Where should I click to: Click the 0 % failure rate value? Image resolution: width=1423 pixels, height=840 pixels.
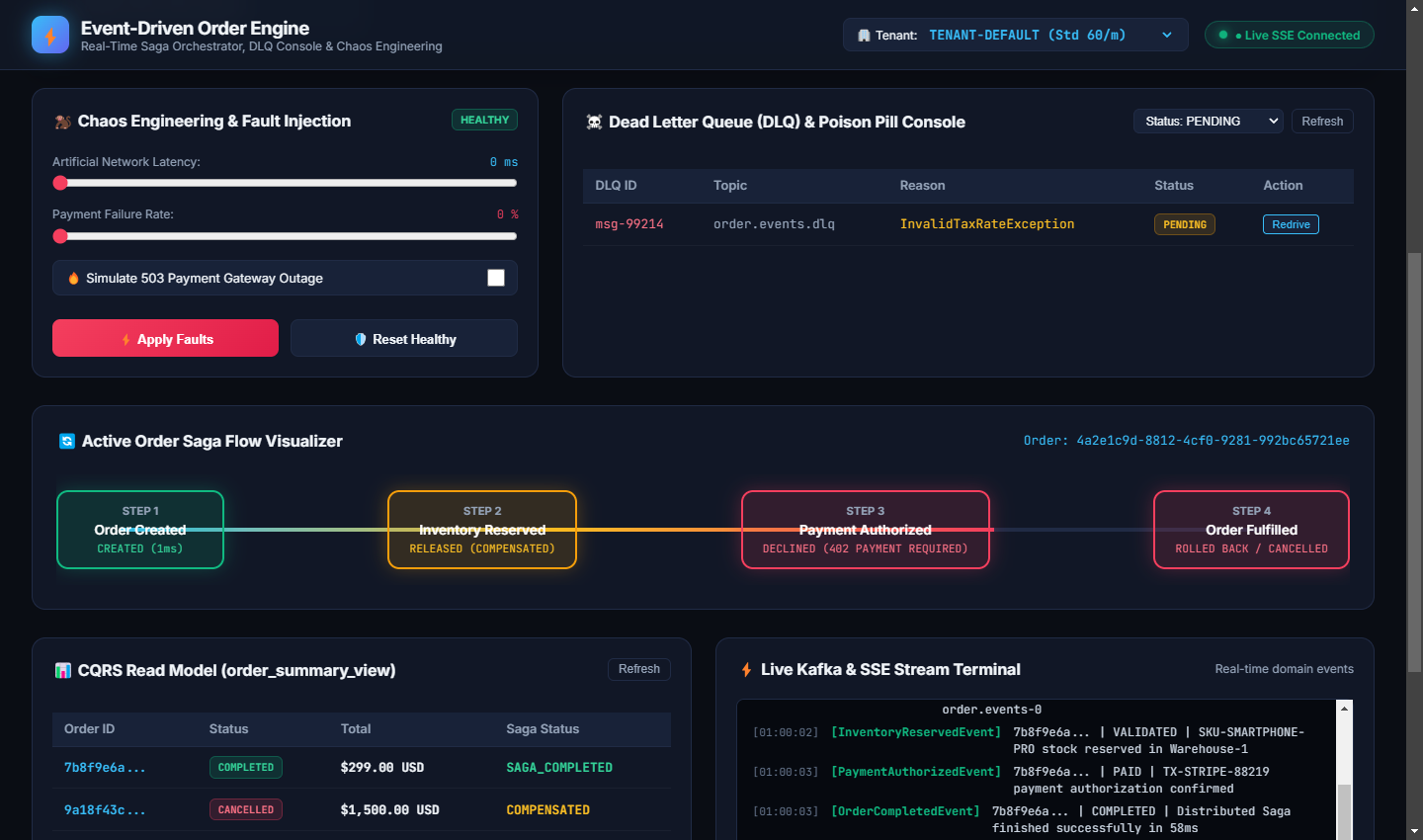507,214
